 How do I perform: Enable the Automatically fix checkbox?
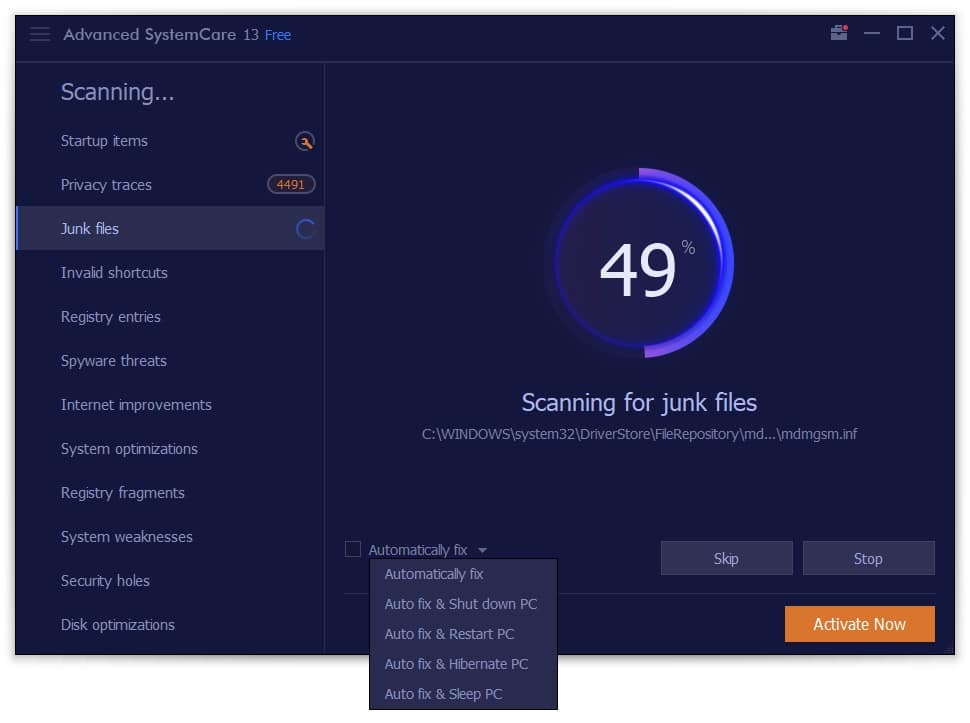pos(353,549)
